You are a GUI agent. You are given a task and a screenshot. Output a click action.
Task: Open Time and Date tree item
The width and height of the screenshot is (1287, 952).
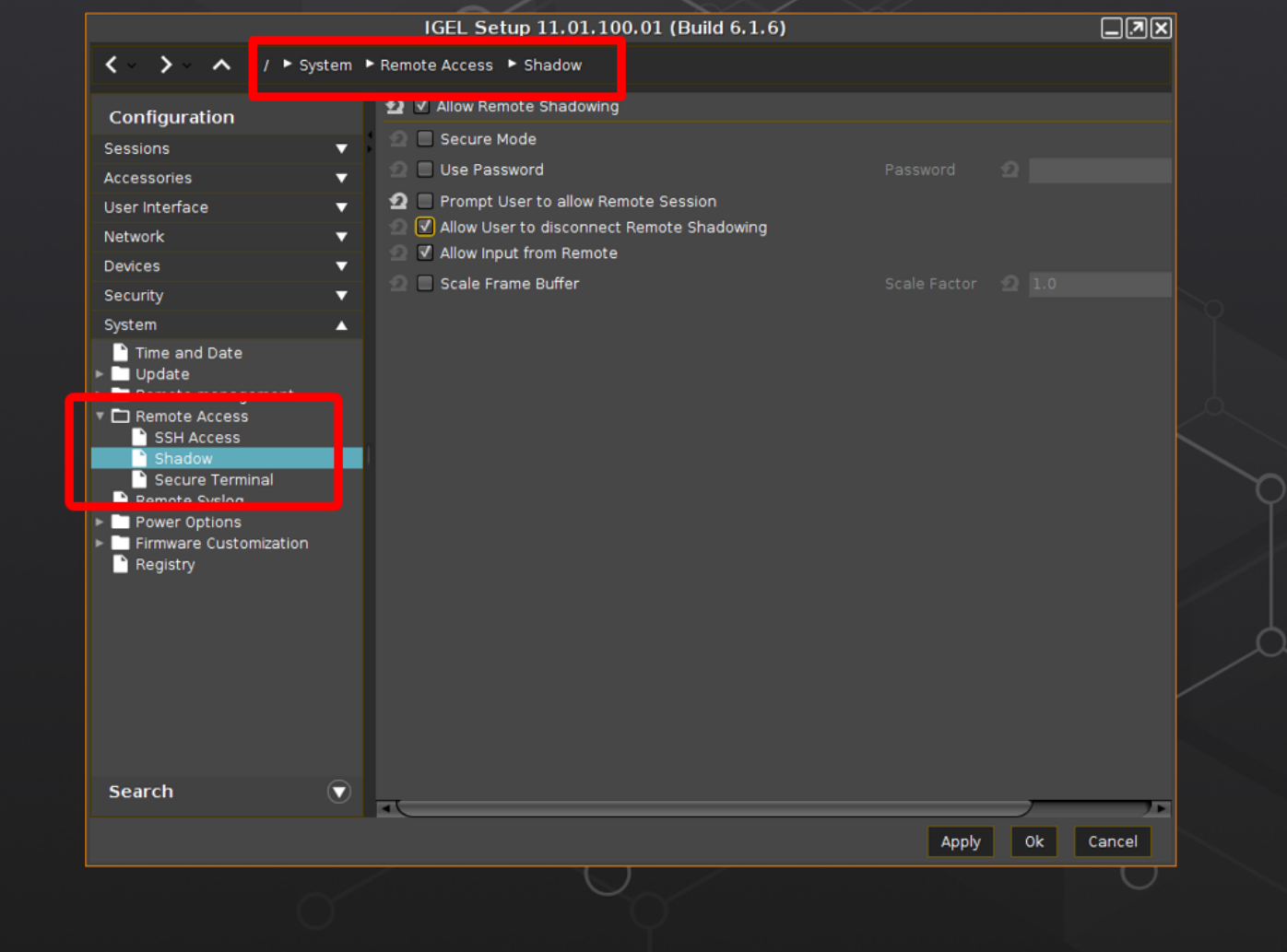188,352
